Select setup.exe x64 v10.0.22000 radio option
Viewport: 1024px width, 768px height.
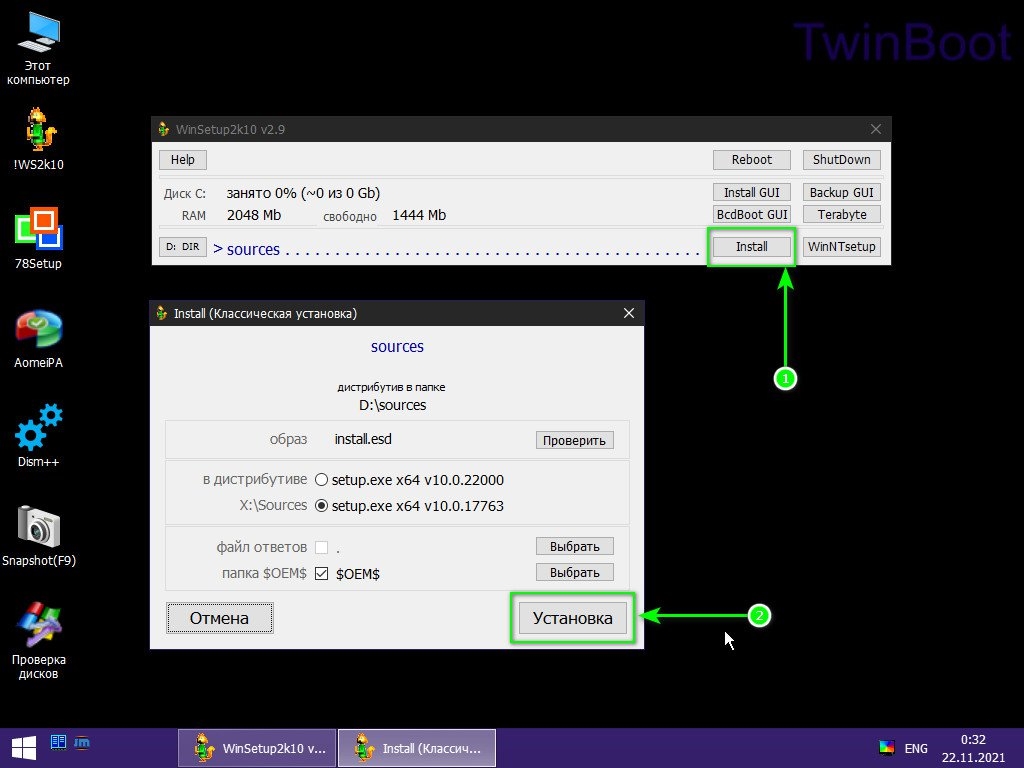coord(321,480)
